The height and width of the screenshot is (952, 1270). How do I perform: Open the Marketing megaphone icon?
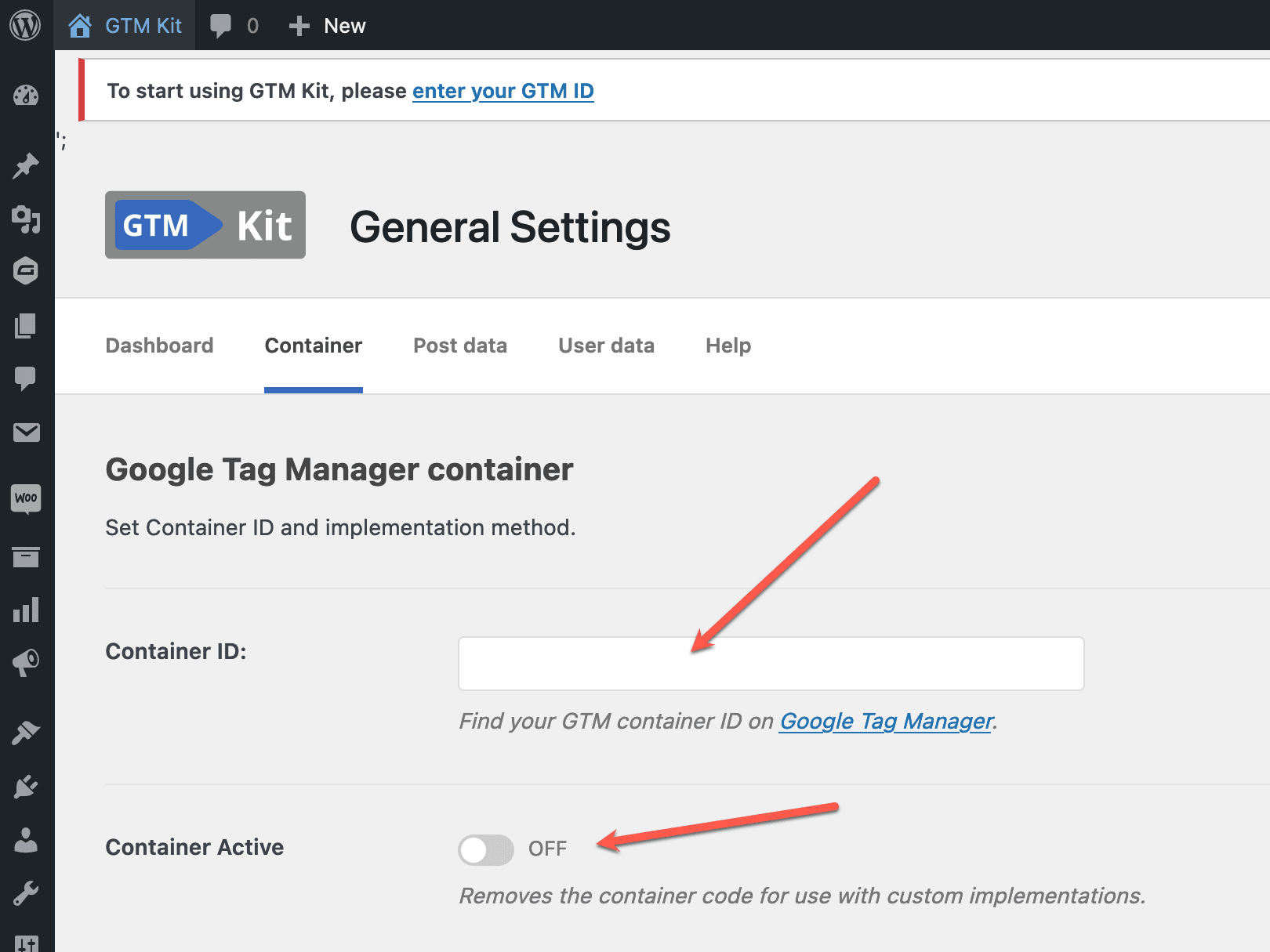click(26, 661)
